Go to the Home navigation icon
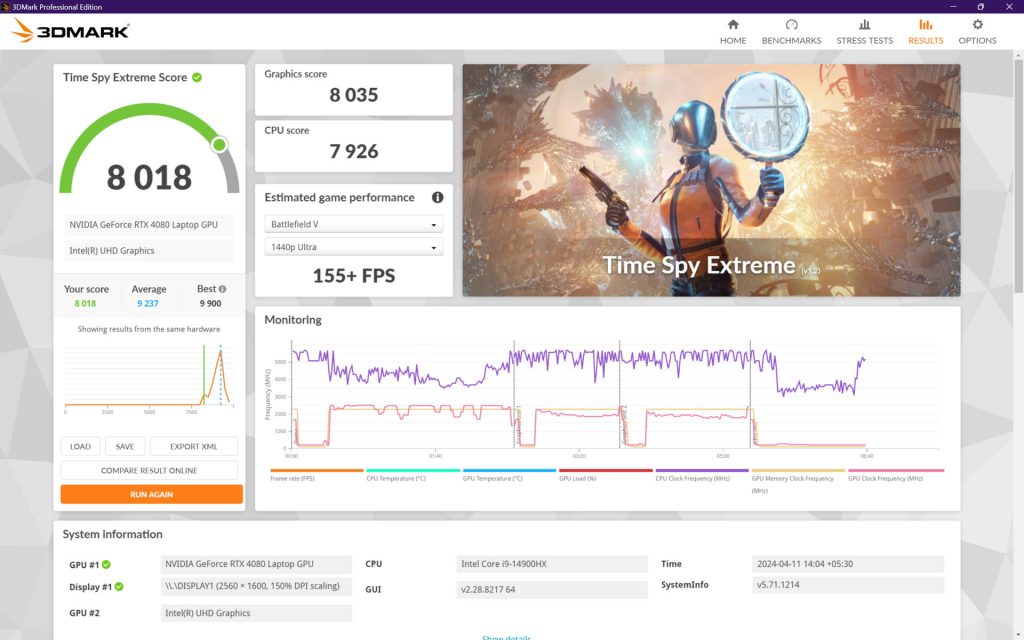 click(733, 25)
